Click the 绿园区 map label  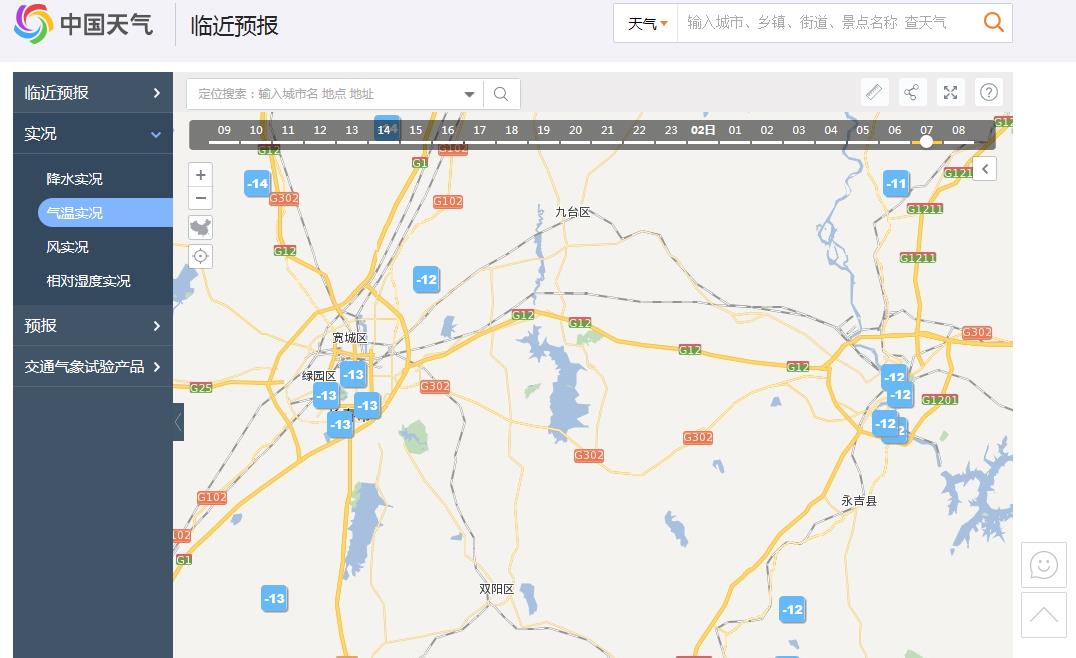pos(318,376)
